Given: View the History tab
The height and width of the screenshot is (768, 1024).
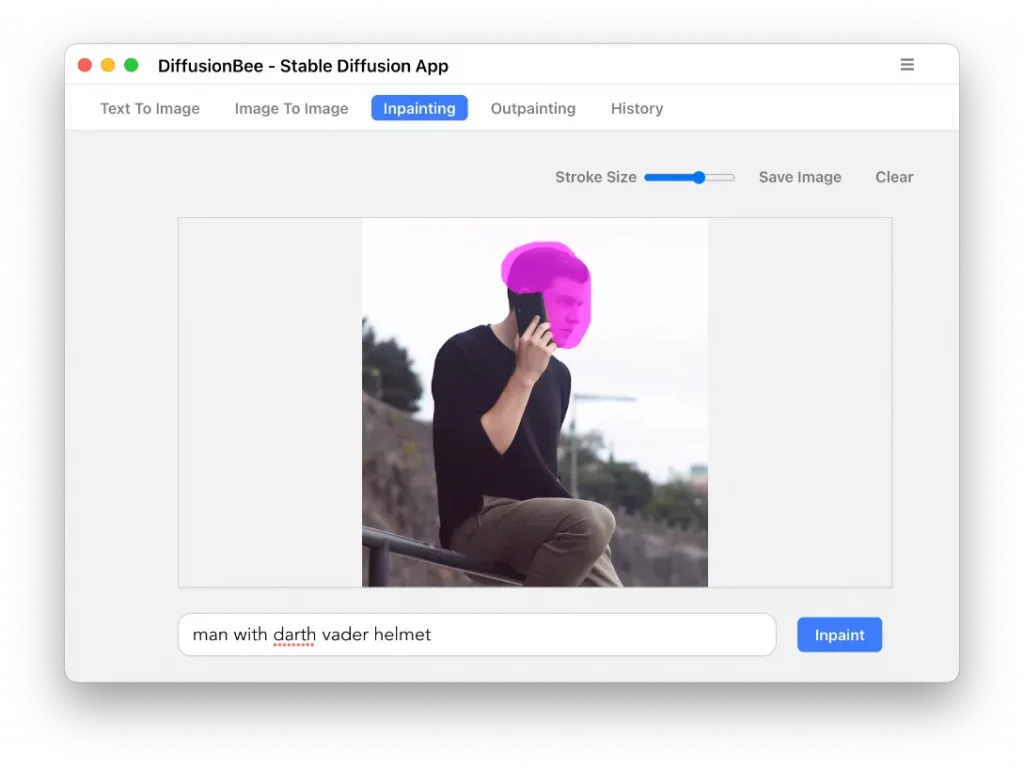Looking at the screenshot, I should (637, 108).
